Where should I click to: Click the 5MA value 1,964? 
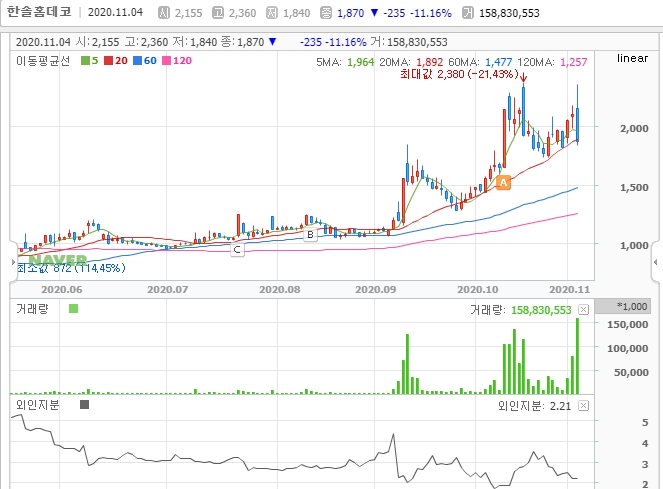point(361,62)
